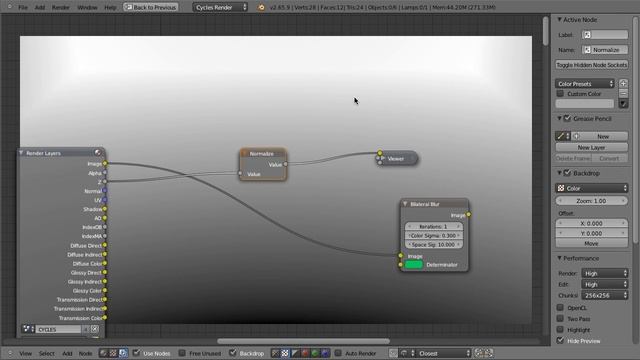640x360 pixels.
Task: Click the Normalize node collapse icon
Action: coord(245,153)
